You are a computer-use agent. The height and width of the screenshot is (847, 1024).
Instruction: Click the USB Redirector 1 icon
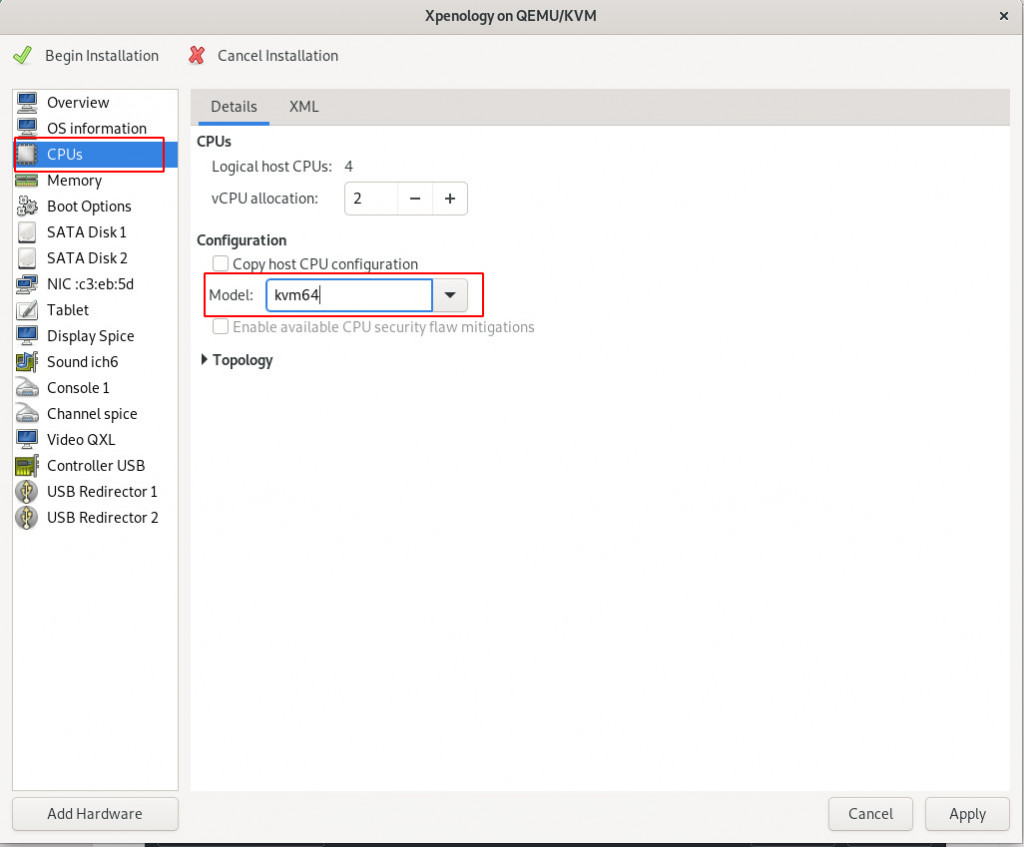pos(27,491)
